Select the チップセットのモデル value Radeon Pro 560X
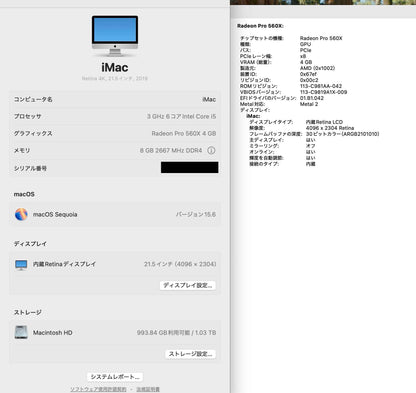416x393 pixels. [321, 38]
